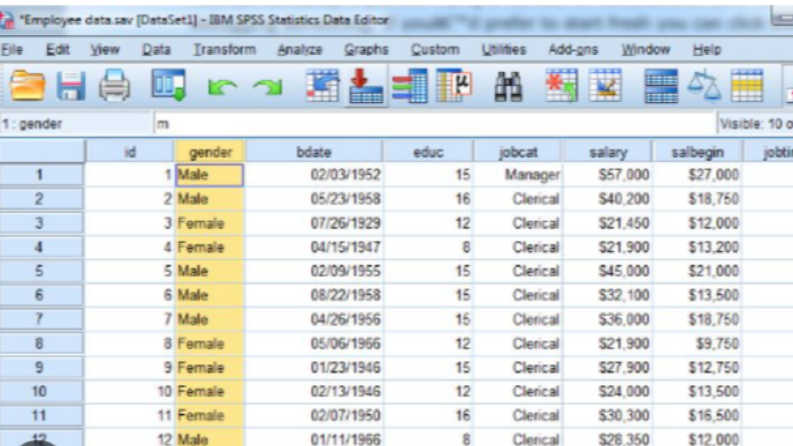Open the Analyze menu
This screenshot has width=793, height=446.
coord(300,50)
